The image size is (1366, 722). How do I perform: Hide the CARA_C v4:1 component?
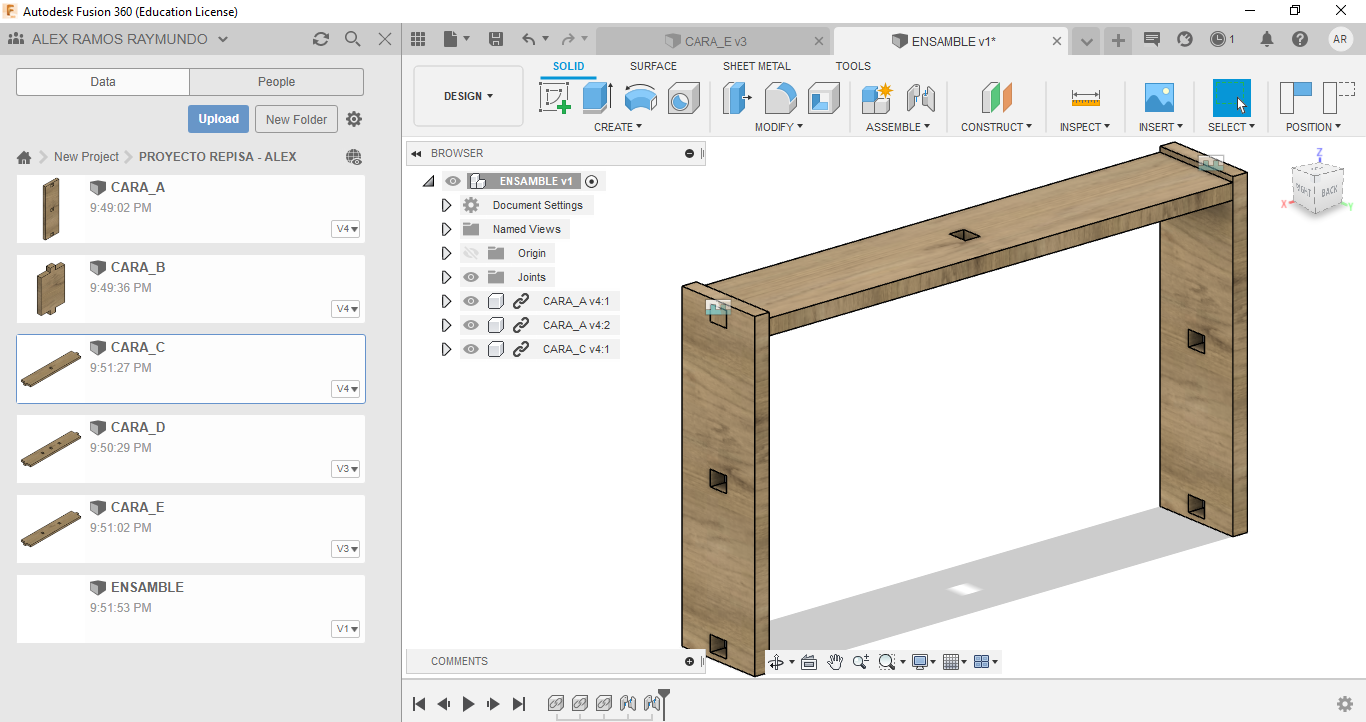click(x=471, y=349)
